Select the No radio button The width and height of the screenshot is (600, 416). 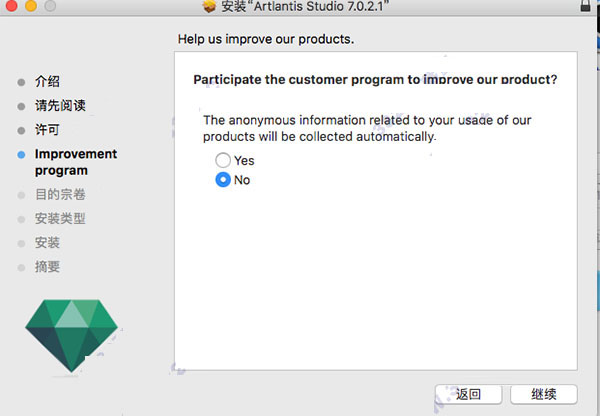(x=222, y=180)
